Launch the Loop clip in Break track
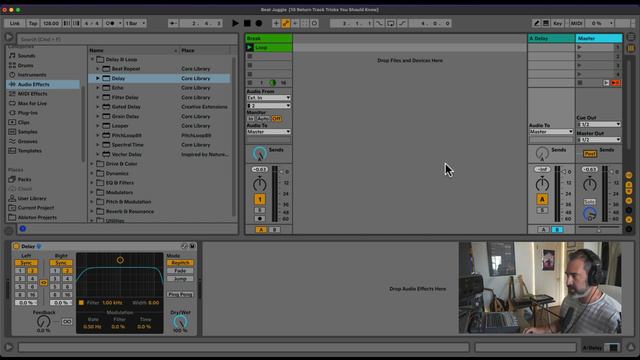The image size is (640, 360). (x=249, y=47)
